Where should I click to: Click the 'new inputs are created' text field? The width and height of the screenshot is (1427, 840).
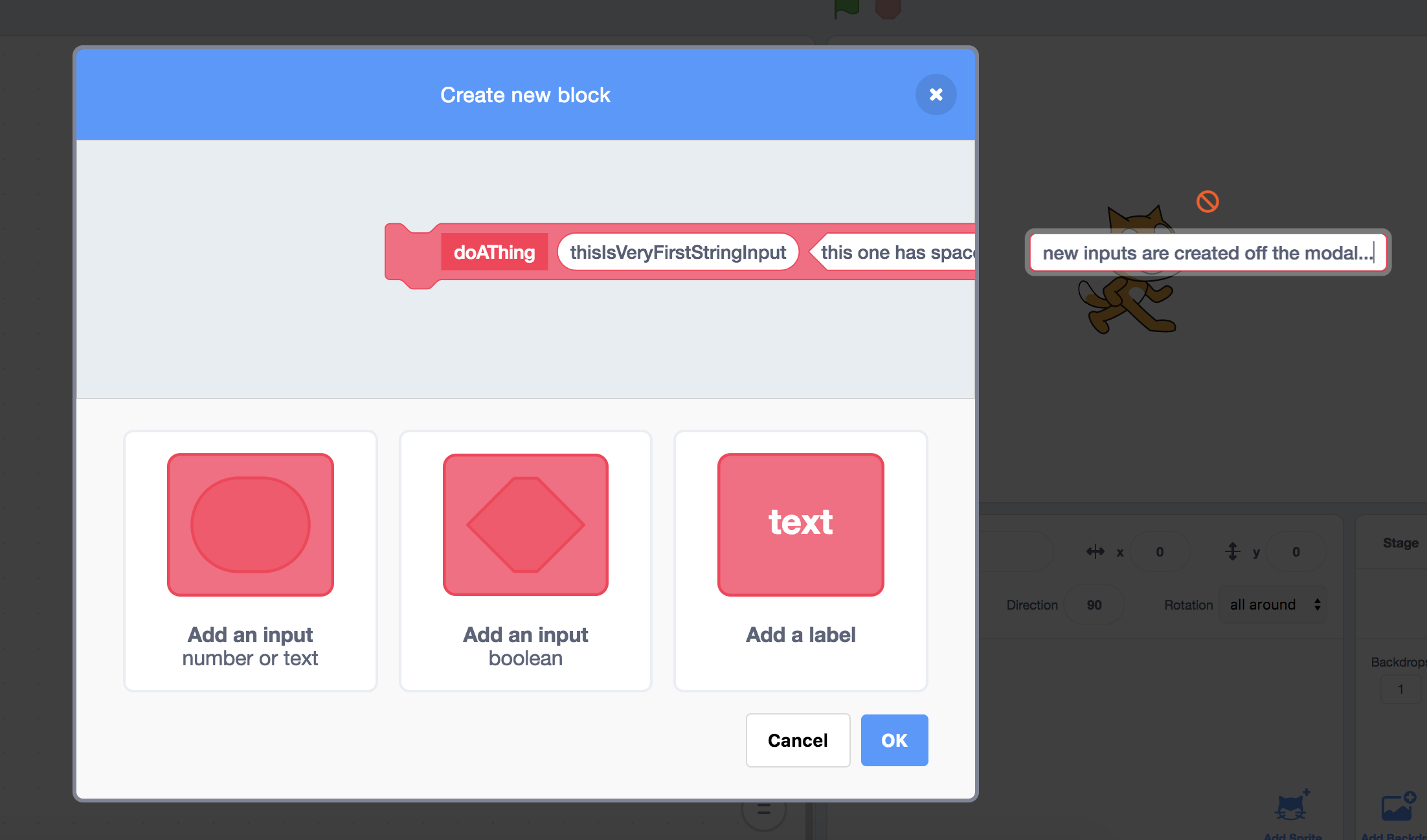(1208, 252)
